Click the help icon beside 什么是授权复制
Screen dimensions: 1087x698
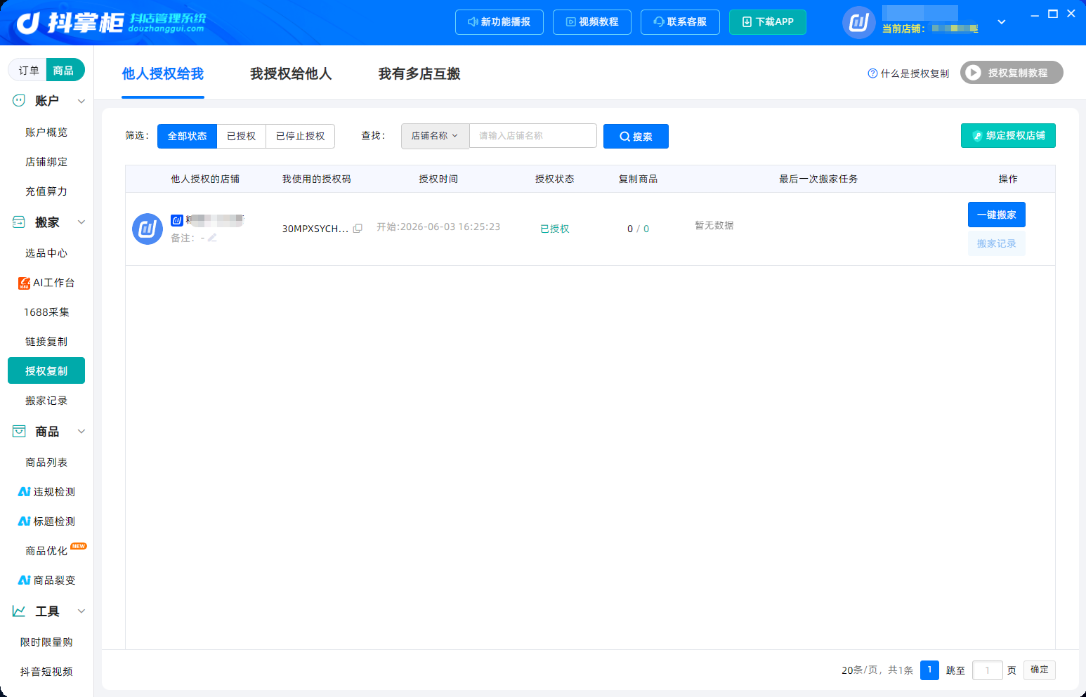click(872, 73)
